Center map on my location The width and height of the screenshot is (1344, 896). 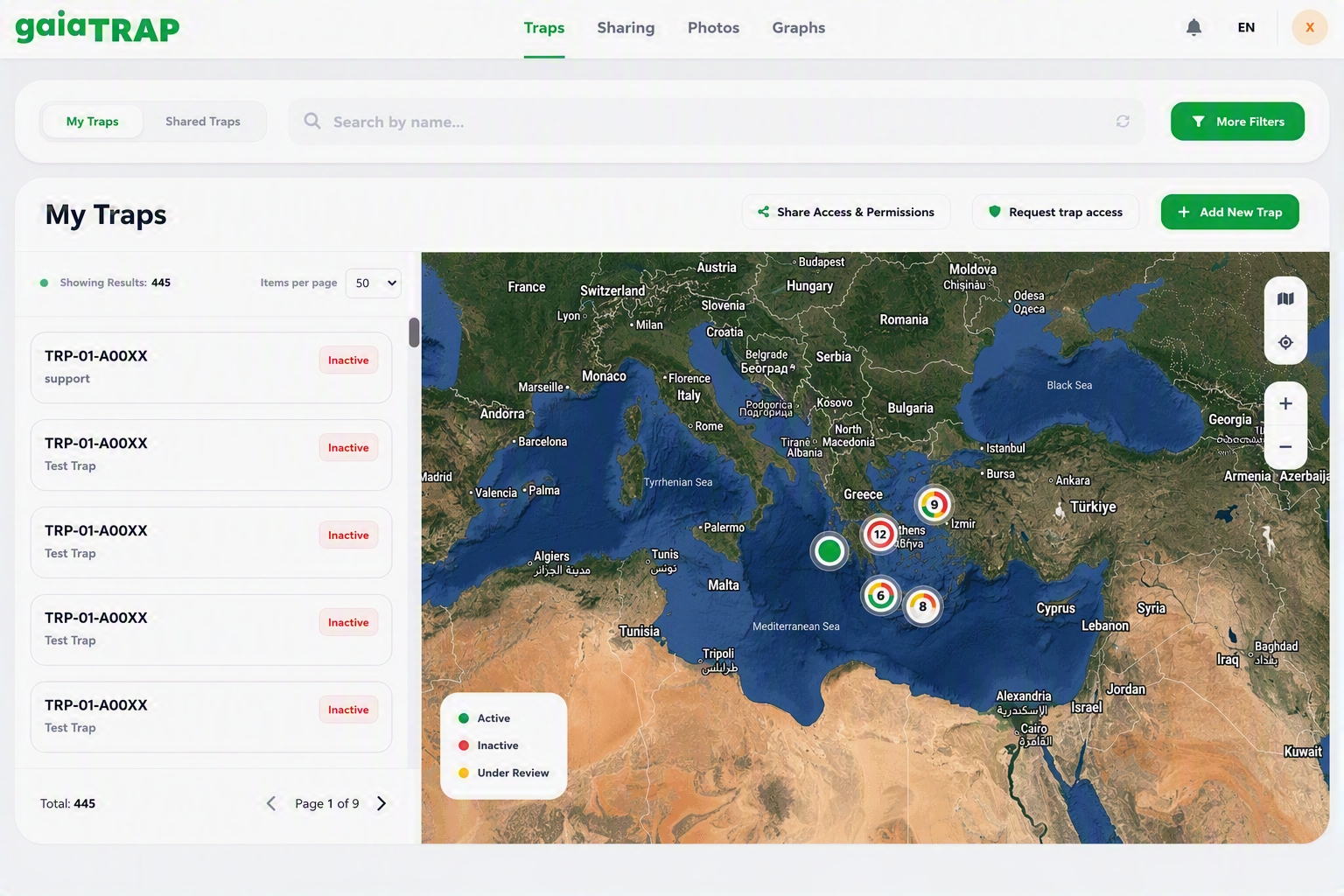coord(1285,342)
